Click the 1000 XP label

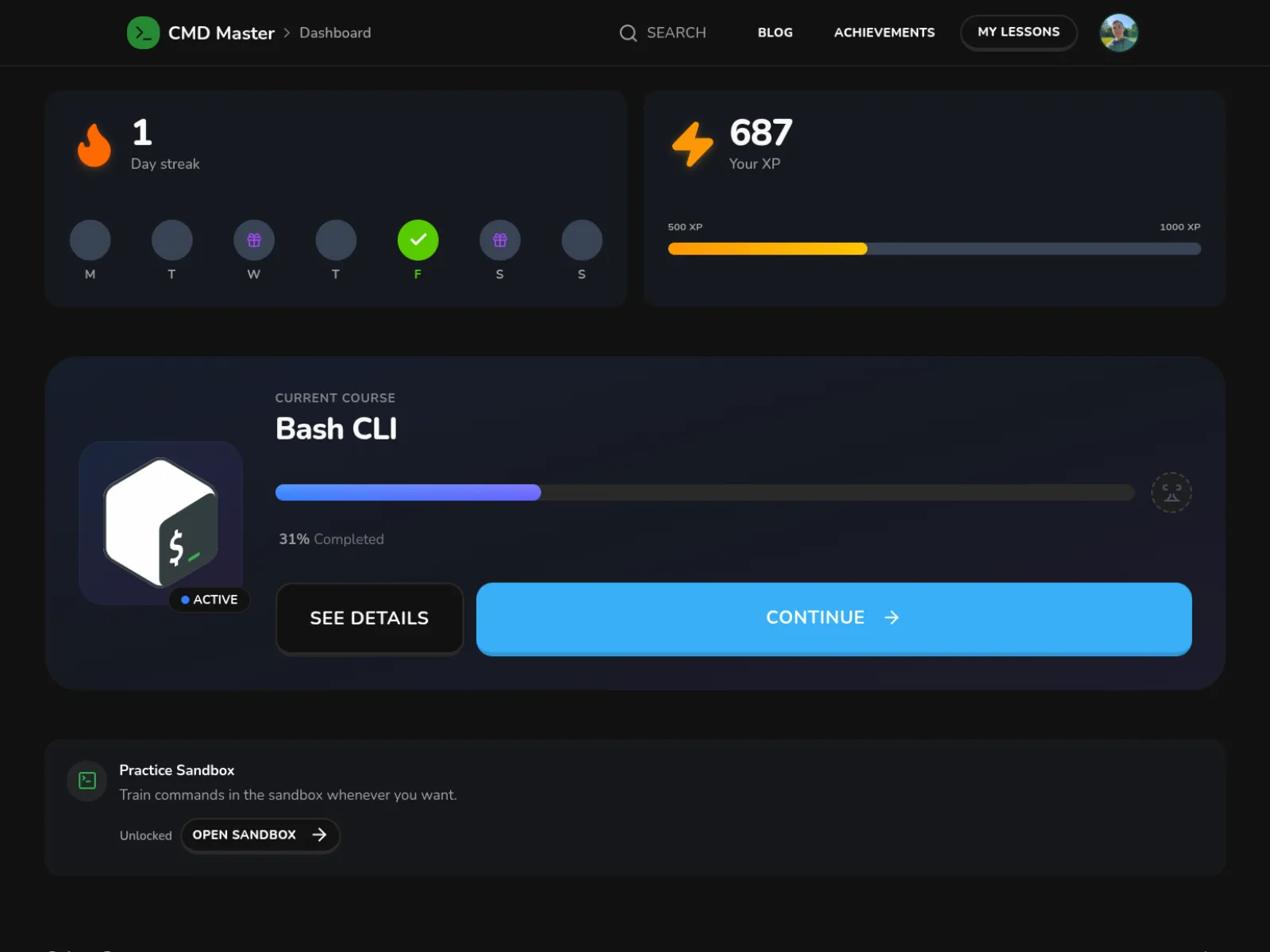[1180, 227]
